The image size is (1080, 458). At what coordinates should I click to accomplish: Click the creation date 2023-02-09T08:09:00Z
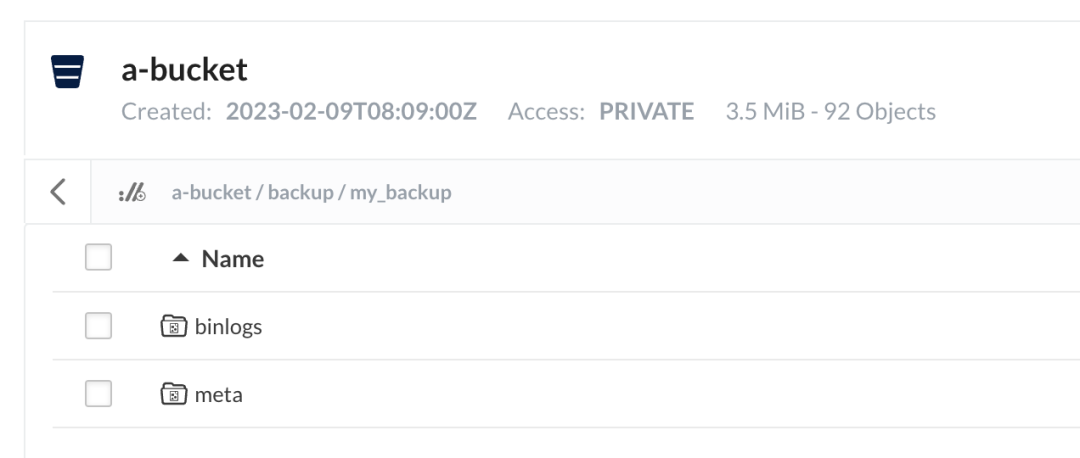coord(351,111)
